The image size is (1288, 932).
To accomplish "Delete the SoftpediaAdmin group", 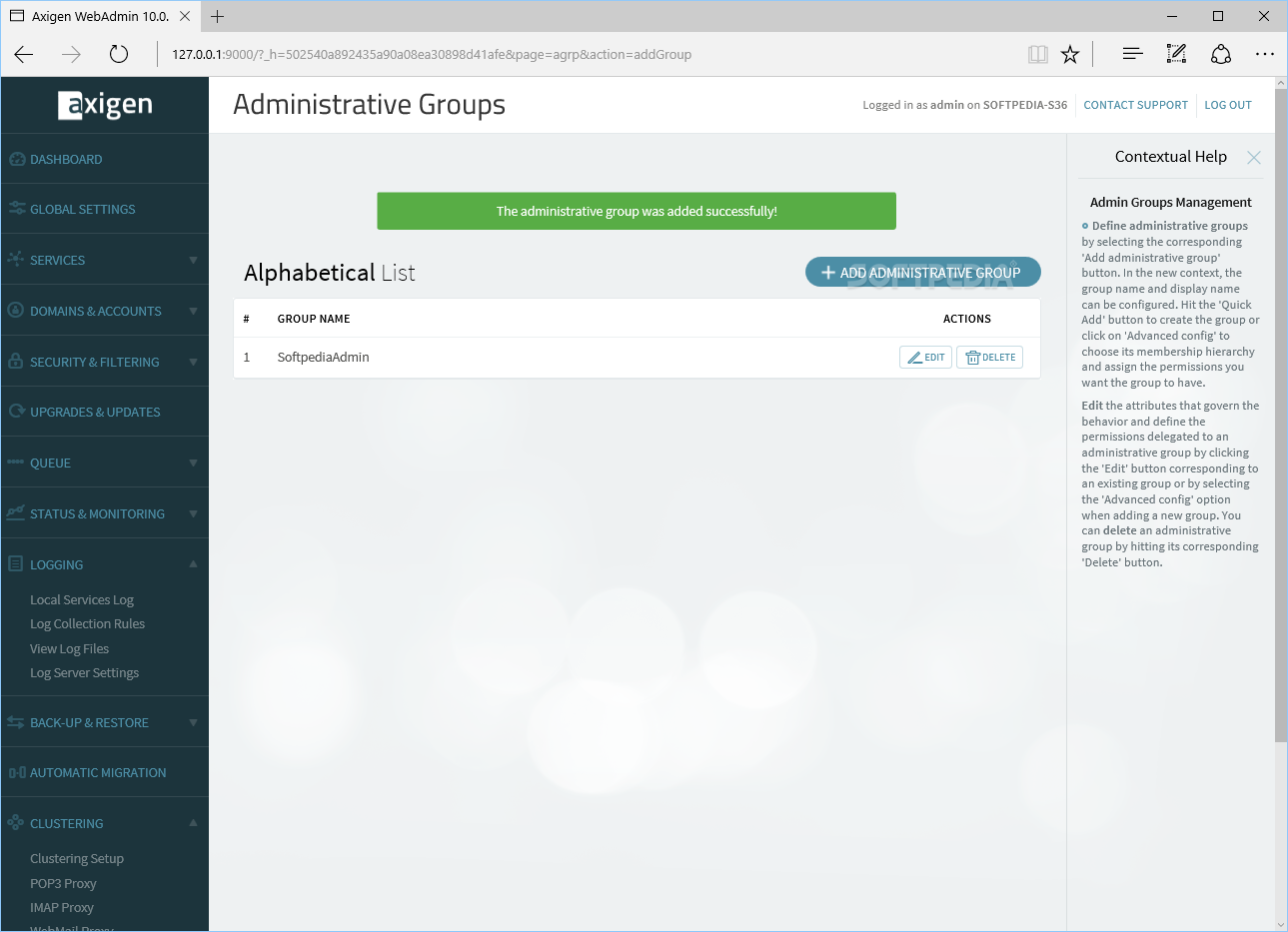I will (989, 357).
